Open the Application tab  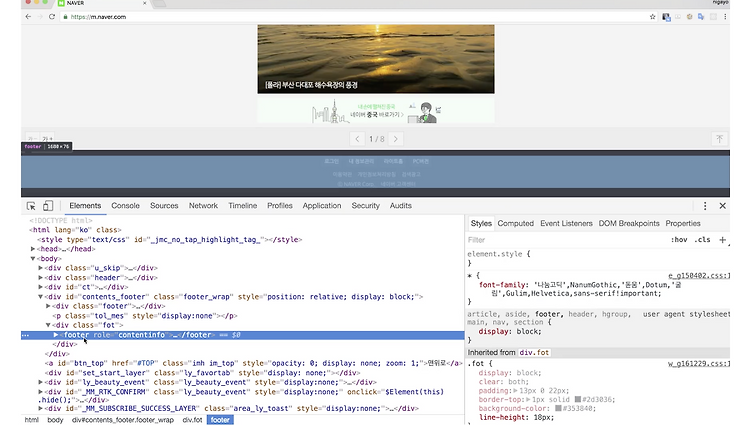click(x=322, y=206)
